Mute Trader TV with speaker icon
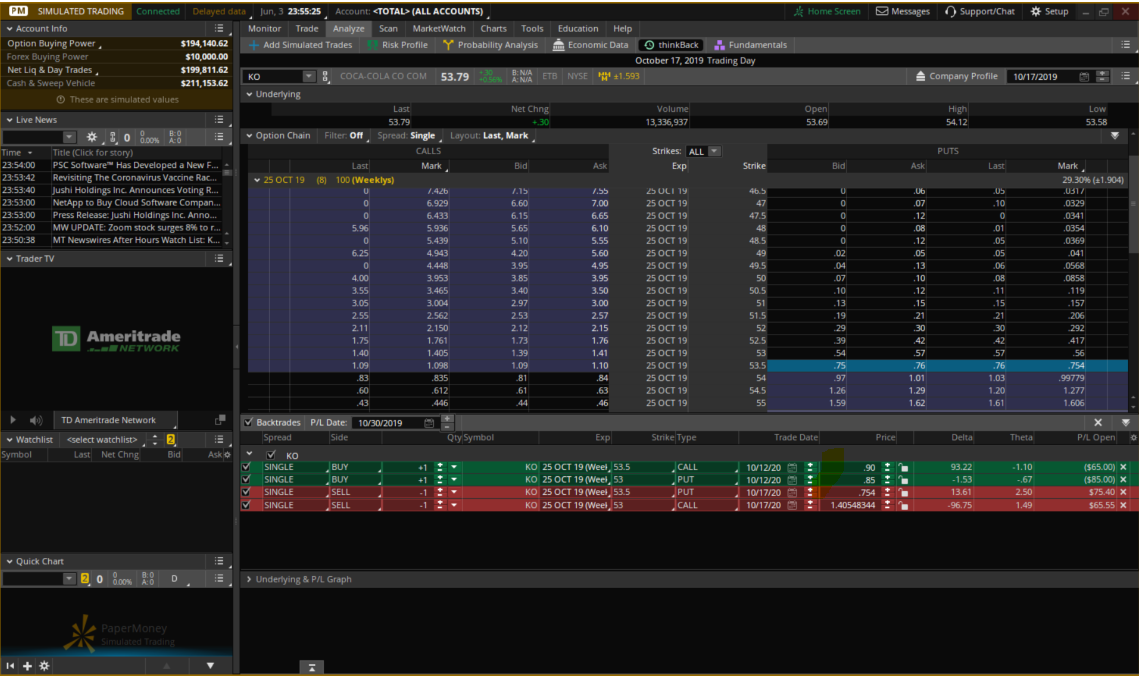1139x683 pixels. coord(36,421)
